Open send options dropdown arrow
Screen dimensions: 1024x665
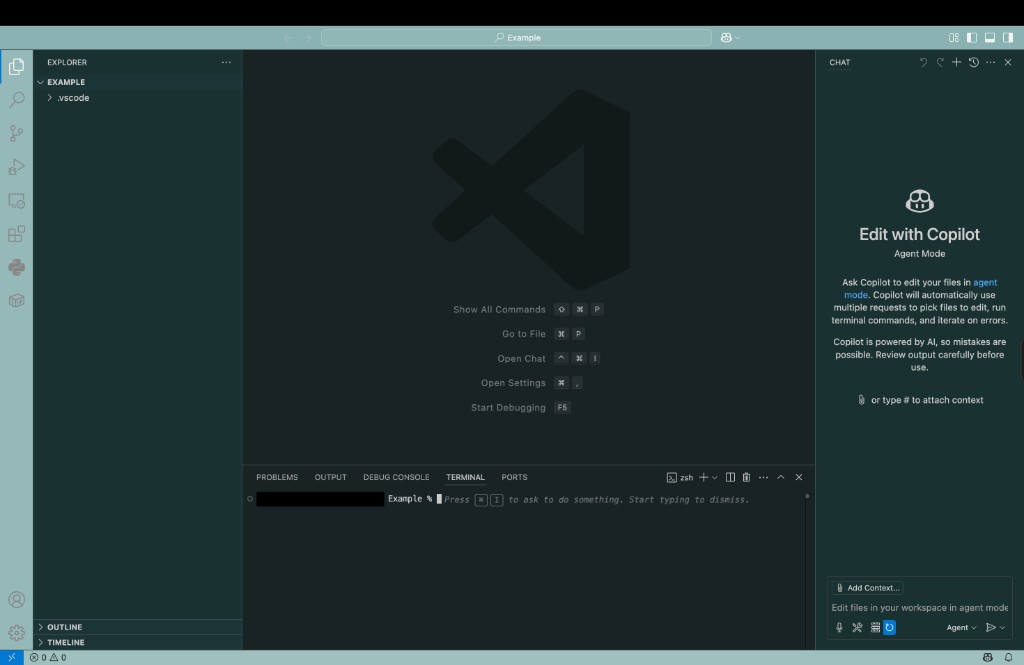tap(1002, 627)
